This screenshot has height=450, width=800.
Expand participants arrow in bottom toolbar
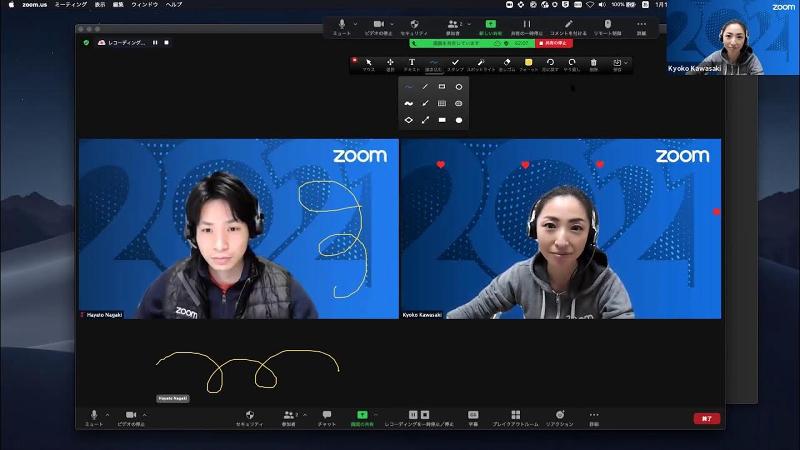[304, 414]
